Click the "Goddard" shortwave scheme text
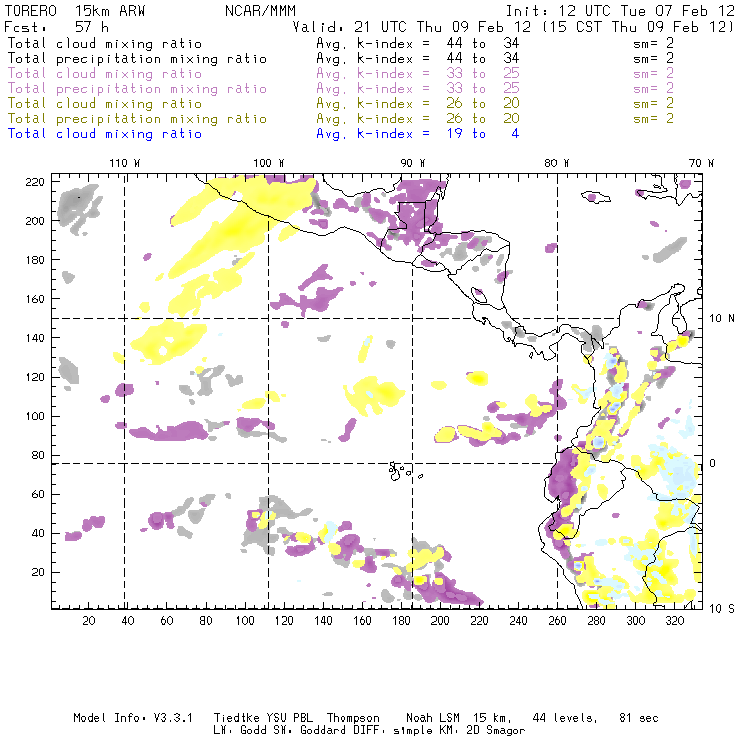This screenshot has height=740, width=740. [324, 731]
